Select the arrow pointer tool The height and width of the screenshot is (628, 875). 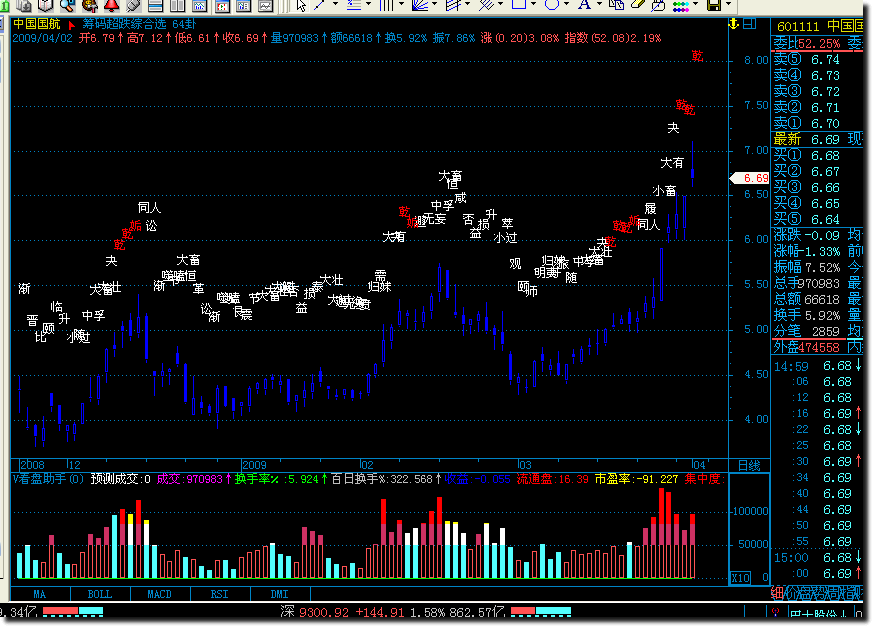tap(302, 6)
